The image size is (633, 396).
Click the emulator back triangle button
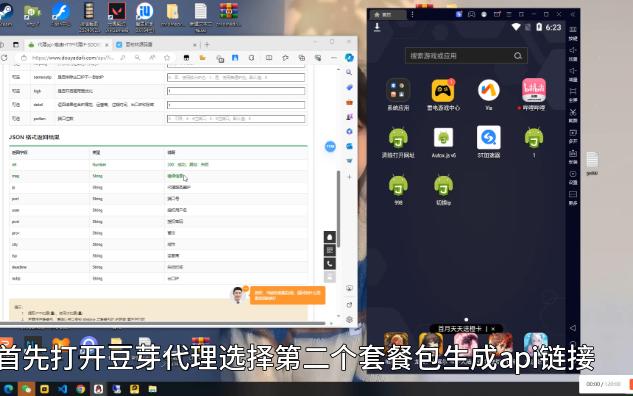coord(573,328)
